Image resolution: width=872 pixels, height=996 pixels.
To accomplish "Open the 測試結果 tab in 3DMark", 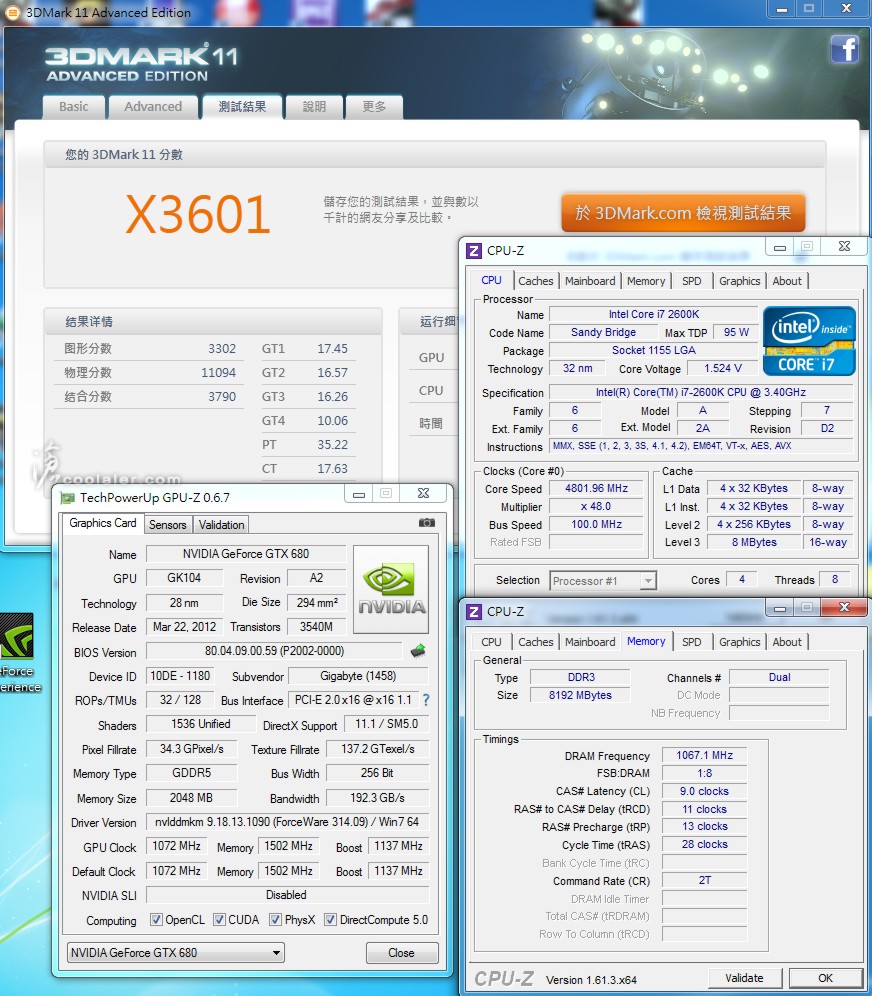I will point(242,107).
